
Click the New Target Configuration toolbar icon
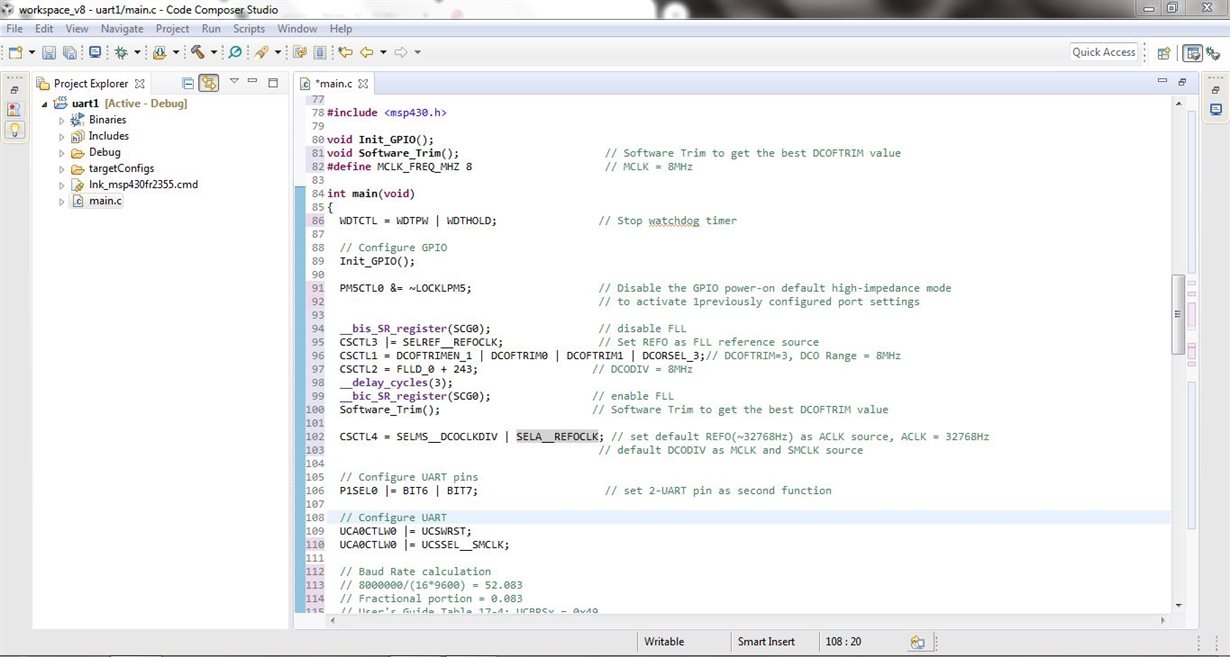click(95, 51)
